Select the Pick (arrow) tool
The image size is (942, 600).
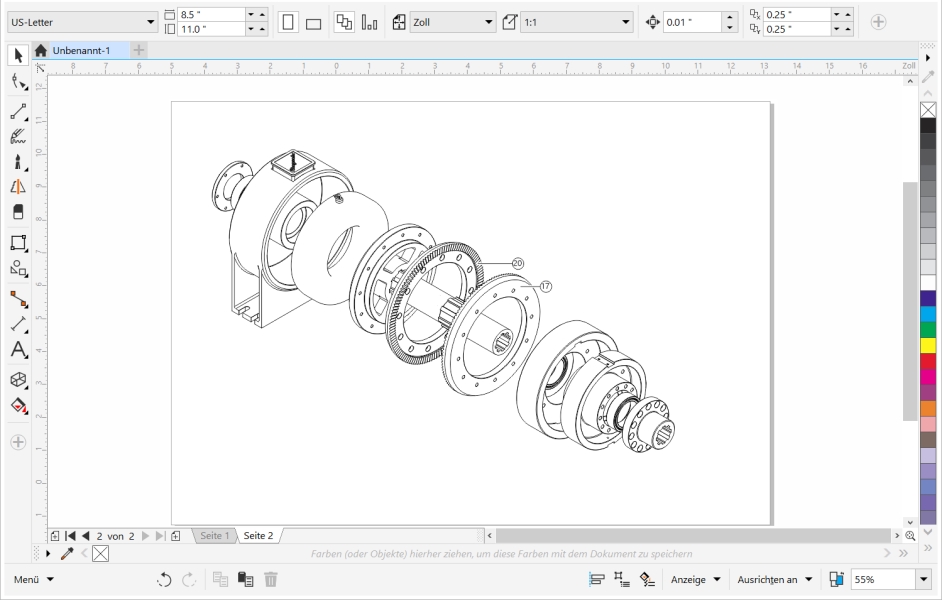pos(16,54)
